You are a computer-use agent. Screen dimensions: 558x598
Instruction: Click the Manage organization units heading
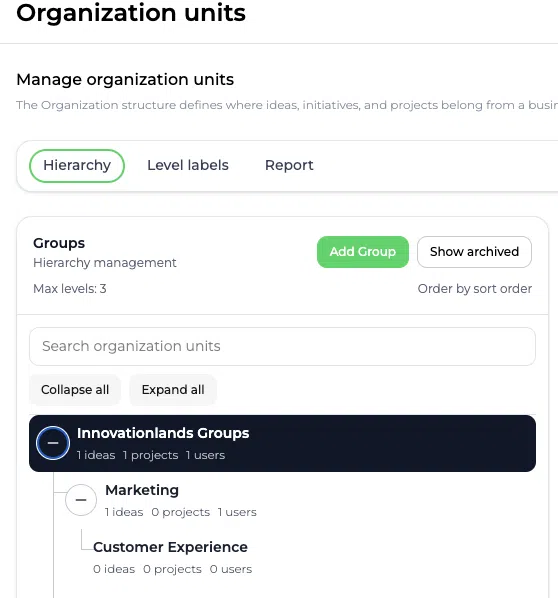pyautogui.click(x=125, y=79)
